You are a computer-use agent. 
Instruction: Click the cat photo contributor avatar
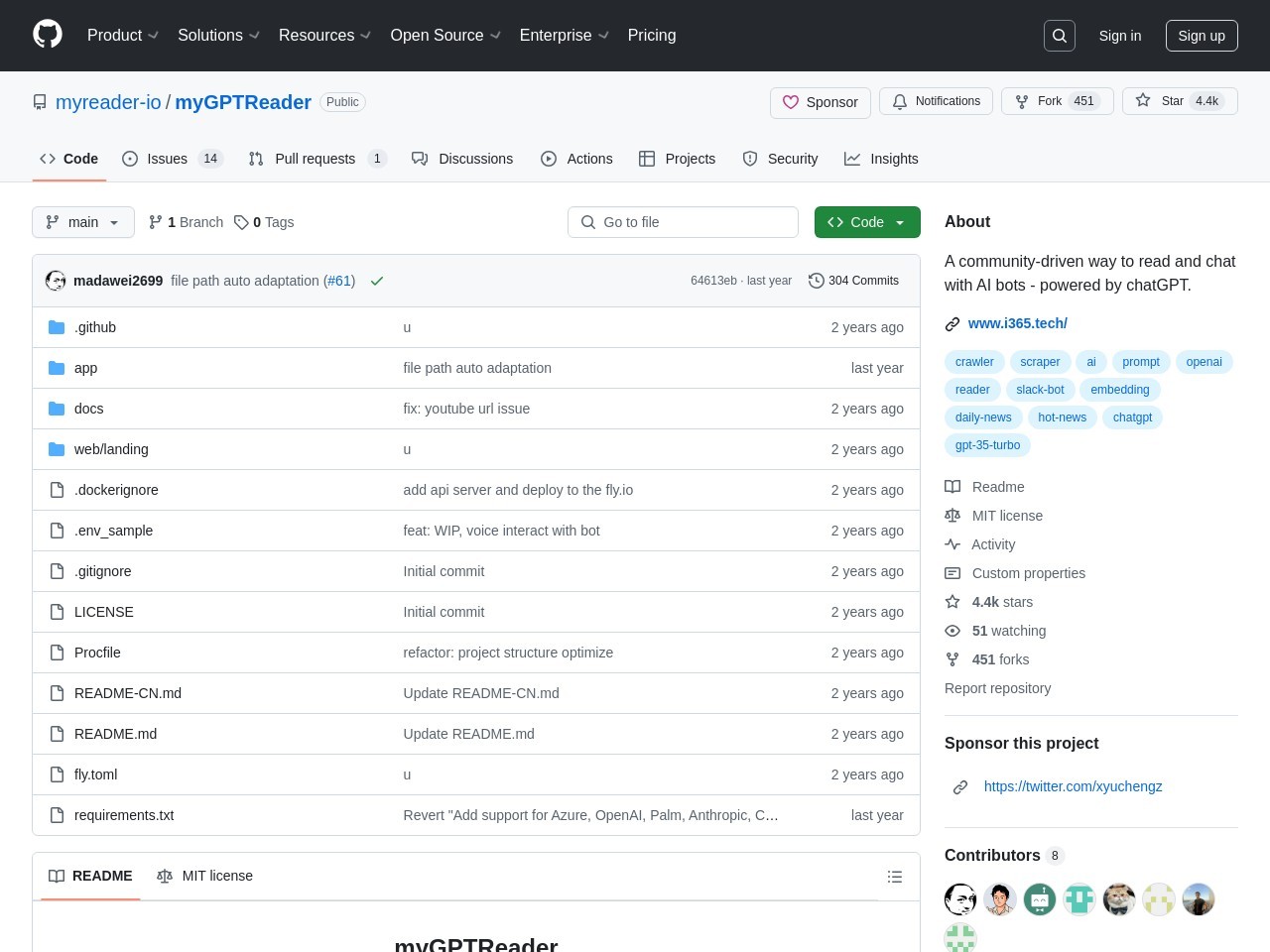click(x=1119, y=899)
